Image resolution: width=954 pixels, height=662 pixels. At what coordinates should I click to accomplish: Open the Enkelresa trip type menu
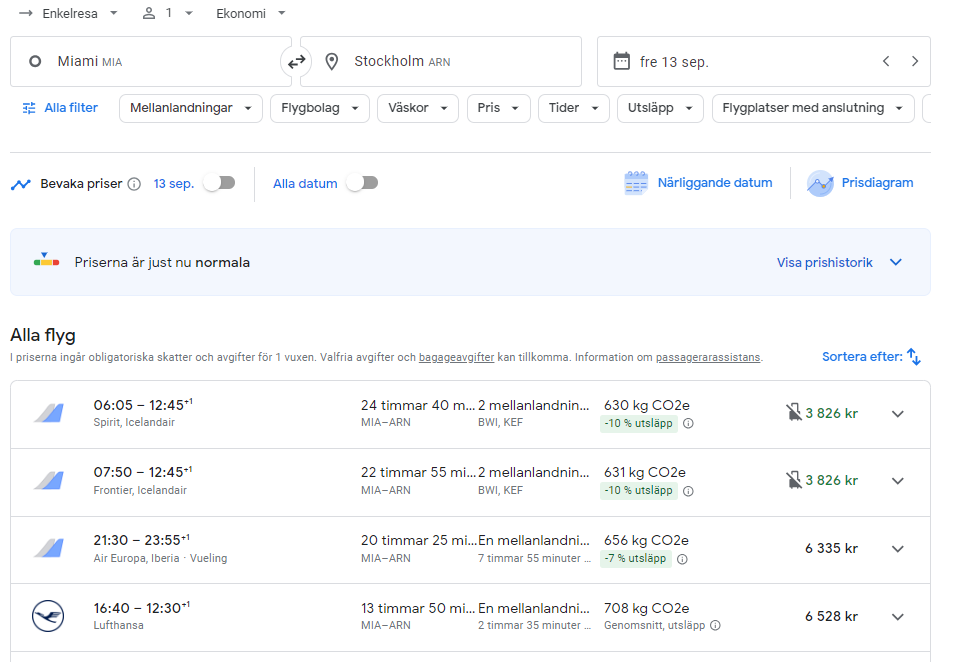68,13
